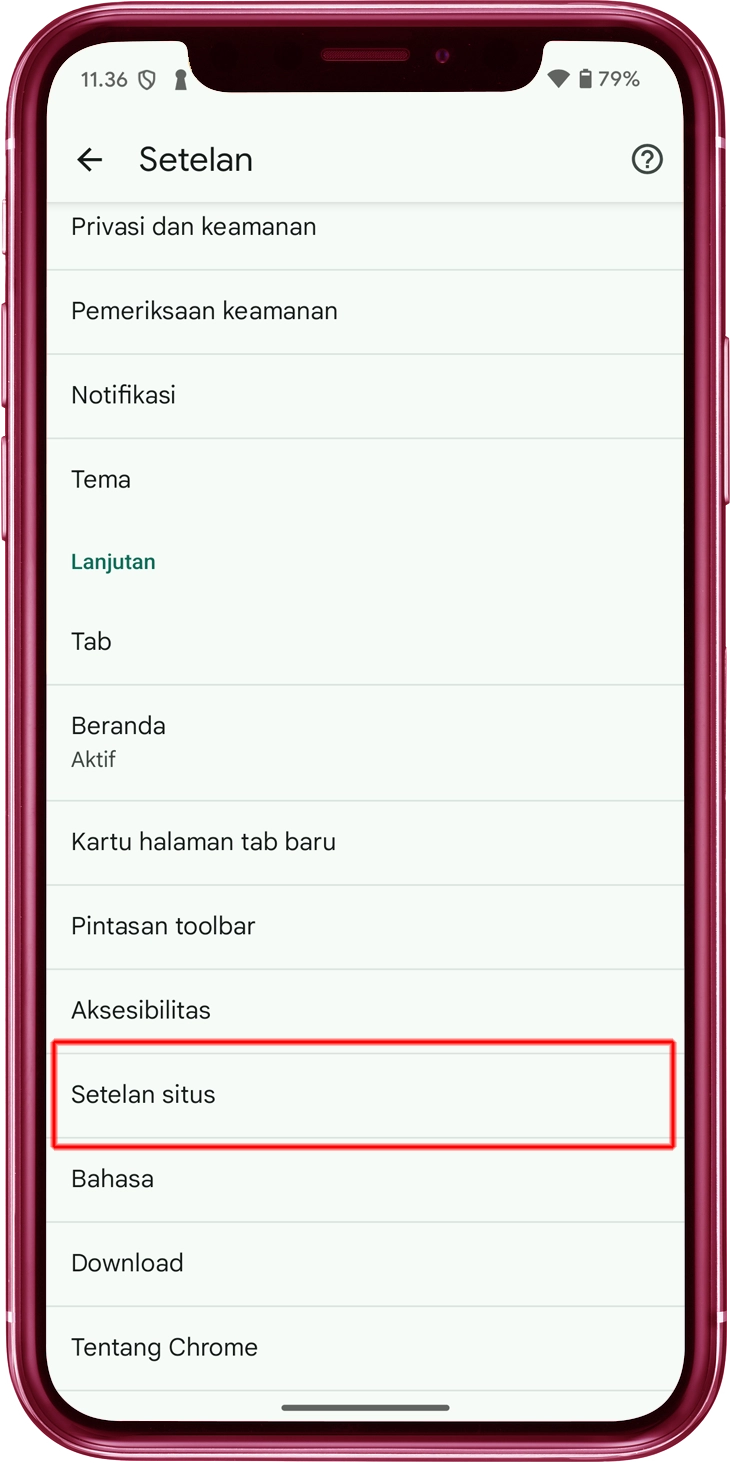
Task: Open Tab settings
Action: coord(365,642)
